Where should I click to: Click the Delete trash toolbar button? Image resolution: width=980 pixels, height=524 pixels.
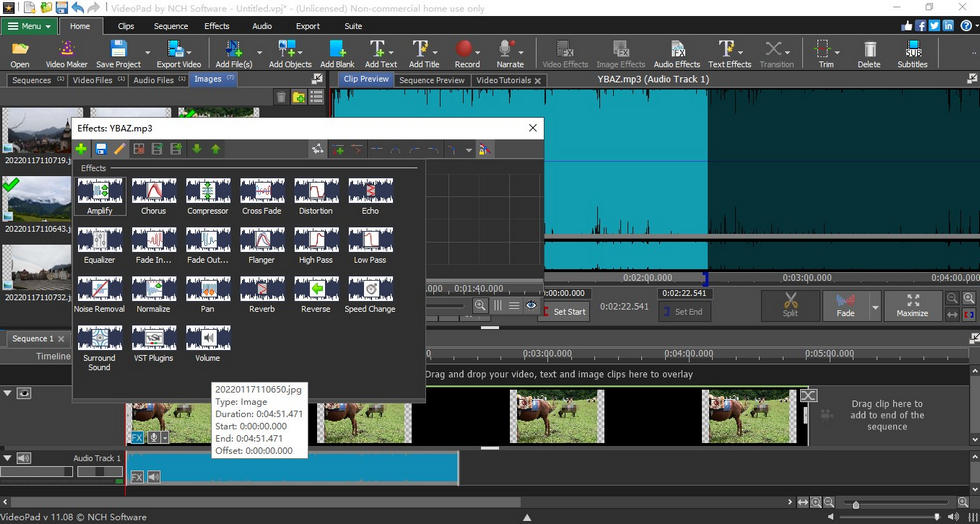click(869, 54)
